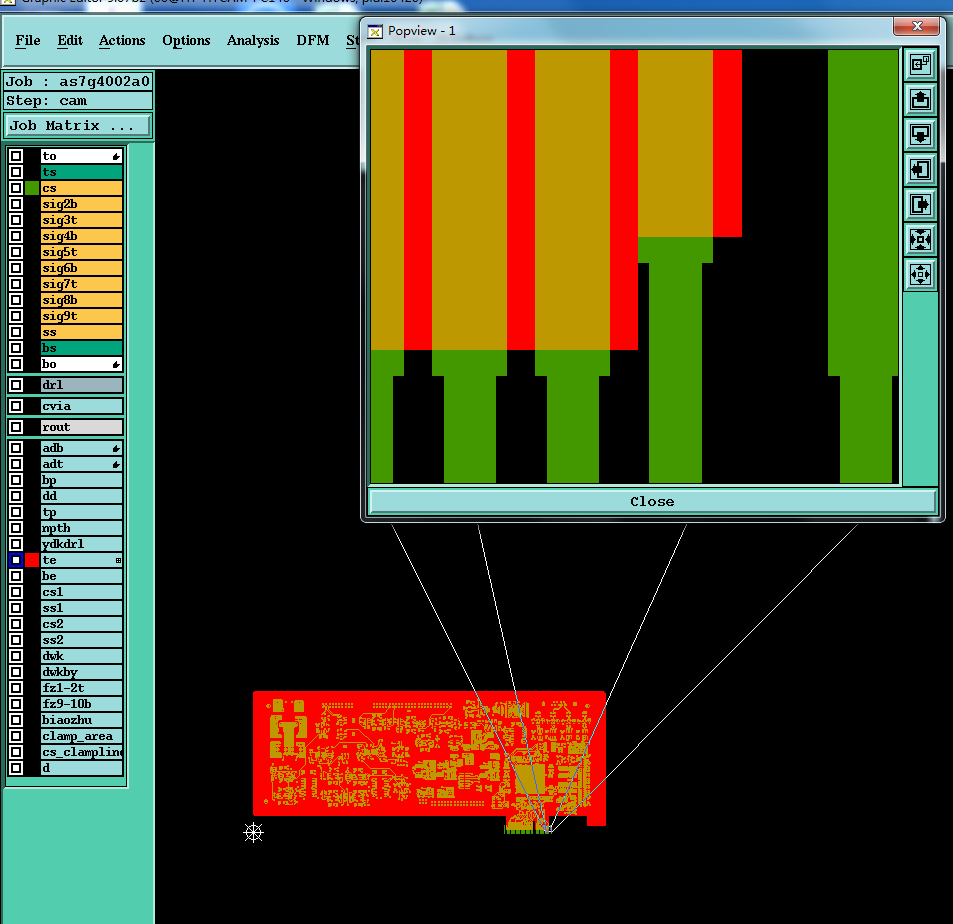Open the File menu
The height and width of the screenshot is (924, 953).
tap(28, 41)
